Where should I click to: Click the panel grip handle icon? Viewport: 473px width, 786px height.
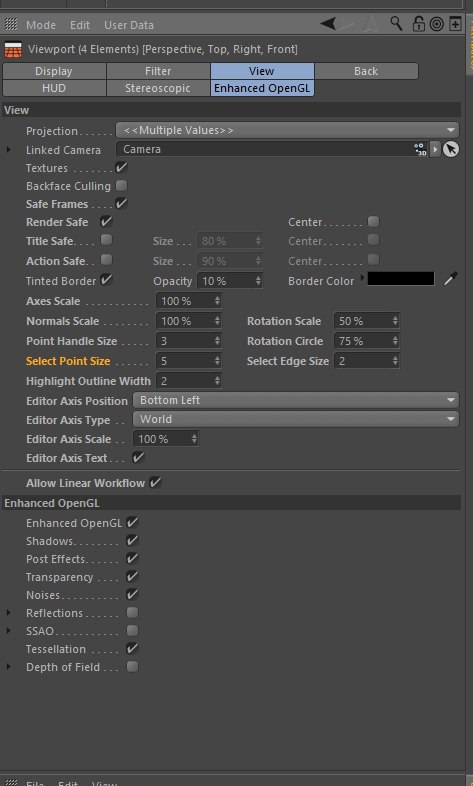(x=11, y=24)
